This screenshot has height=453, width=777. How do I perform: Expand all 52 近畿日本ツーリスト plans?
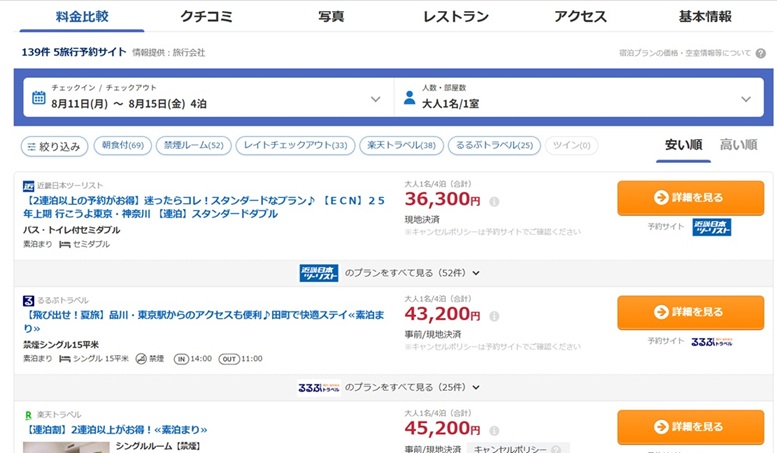click(x=389, y=273)
